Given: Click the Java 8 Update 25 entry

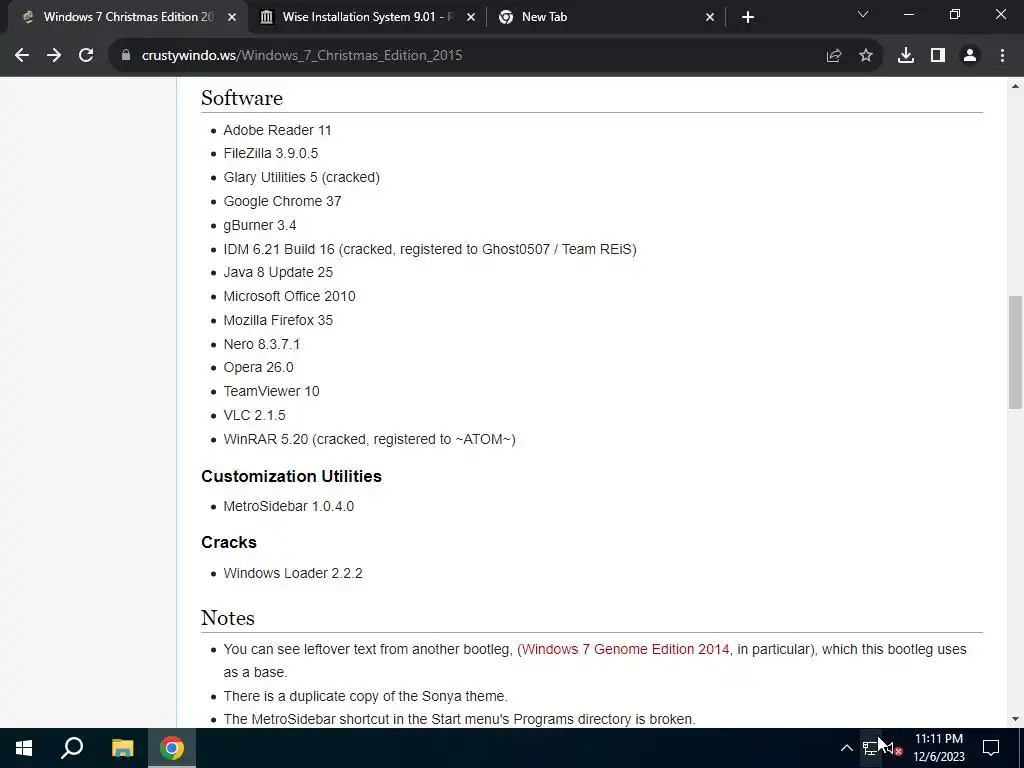Looking at the screenshot, I should click(x=278, y=272).
